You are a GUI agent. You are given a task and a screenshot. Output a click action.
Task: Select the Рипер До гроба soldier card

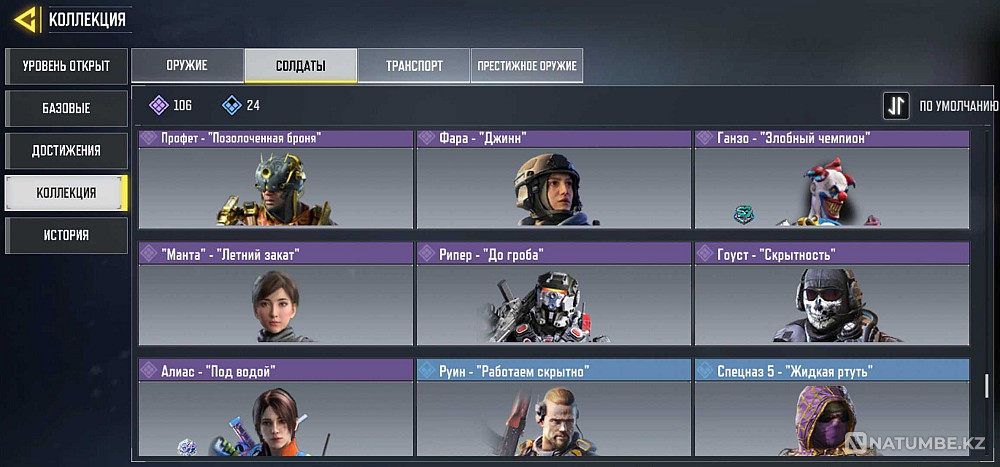click(554, 293)
